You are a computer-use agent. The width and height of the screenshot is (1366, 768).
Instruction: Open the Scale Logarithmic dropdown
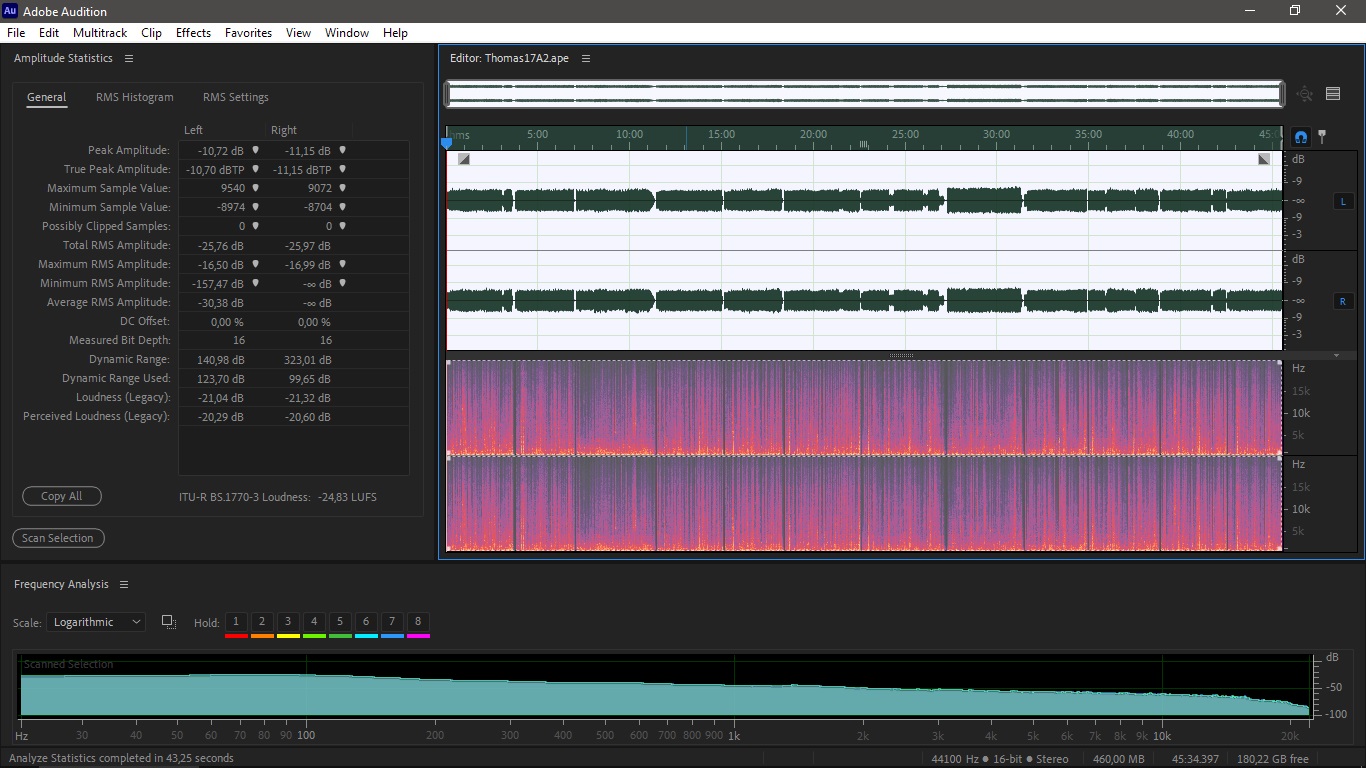pyautogui.click(x=96, y=622)
